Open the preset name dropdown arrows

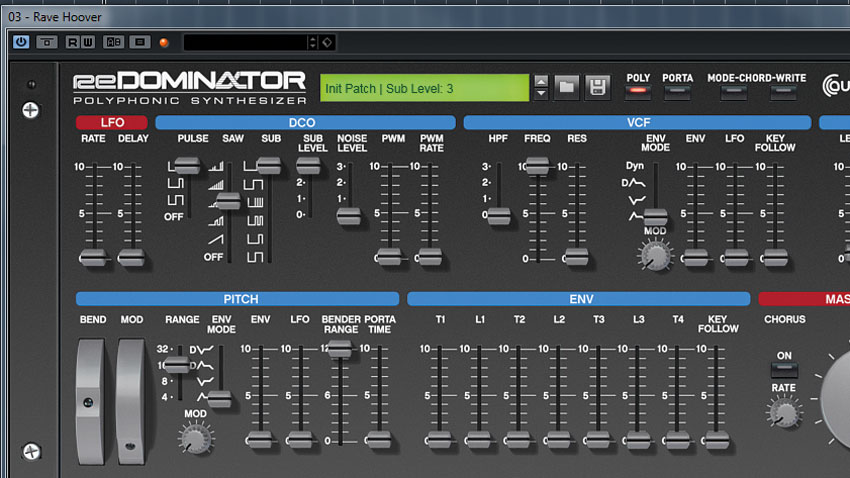(312, 42)
